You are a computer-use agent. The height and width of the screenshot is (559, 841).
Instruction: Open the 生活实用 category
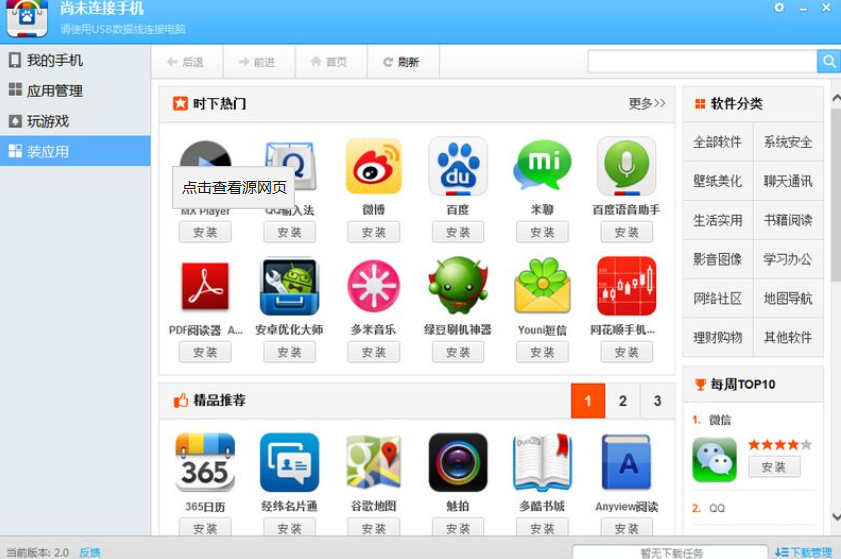pos(718,220)
